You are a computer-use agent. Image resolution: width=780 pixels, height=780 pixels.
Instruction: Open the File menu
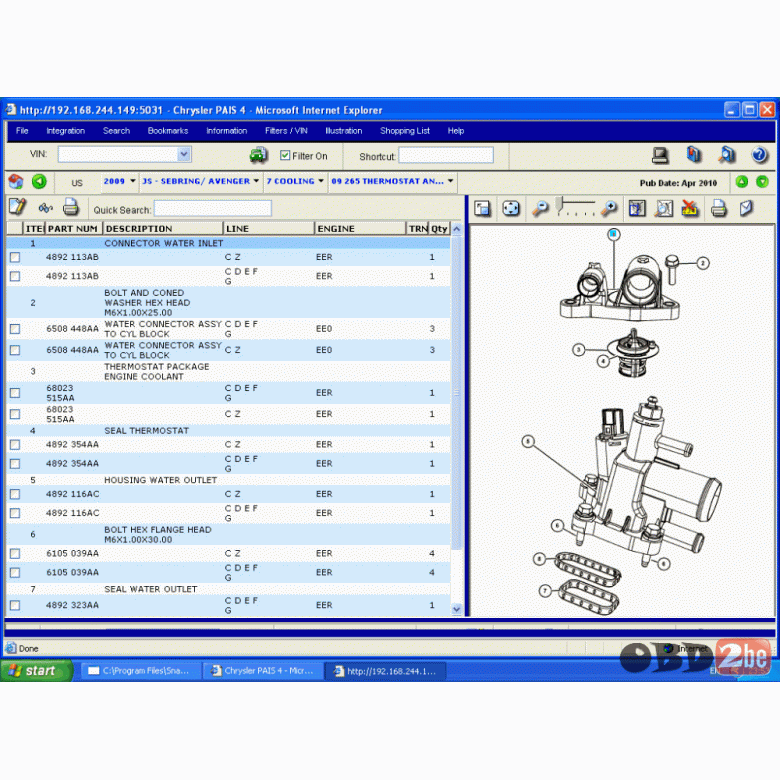coord(22,131)
